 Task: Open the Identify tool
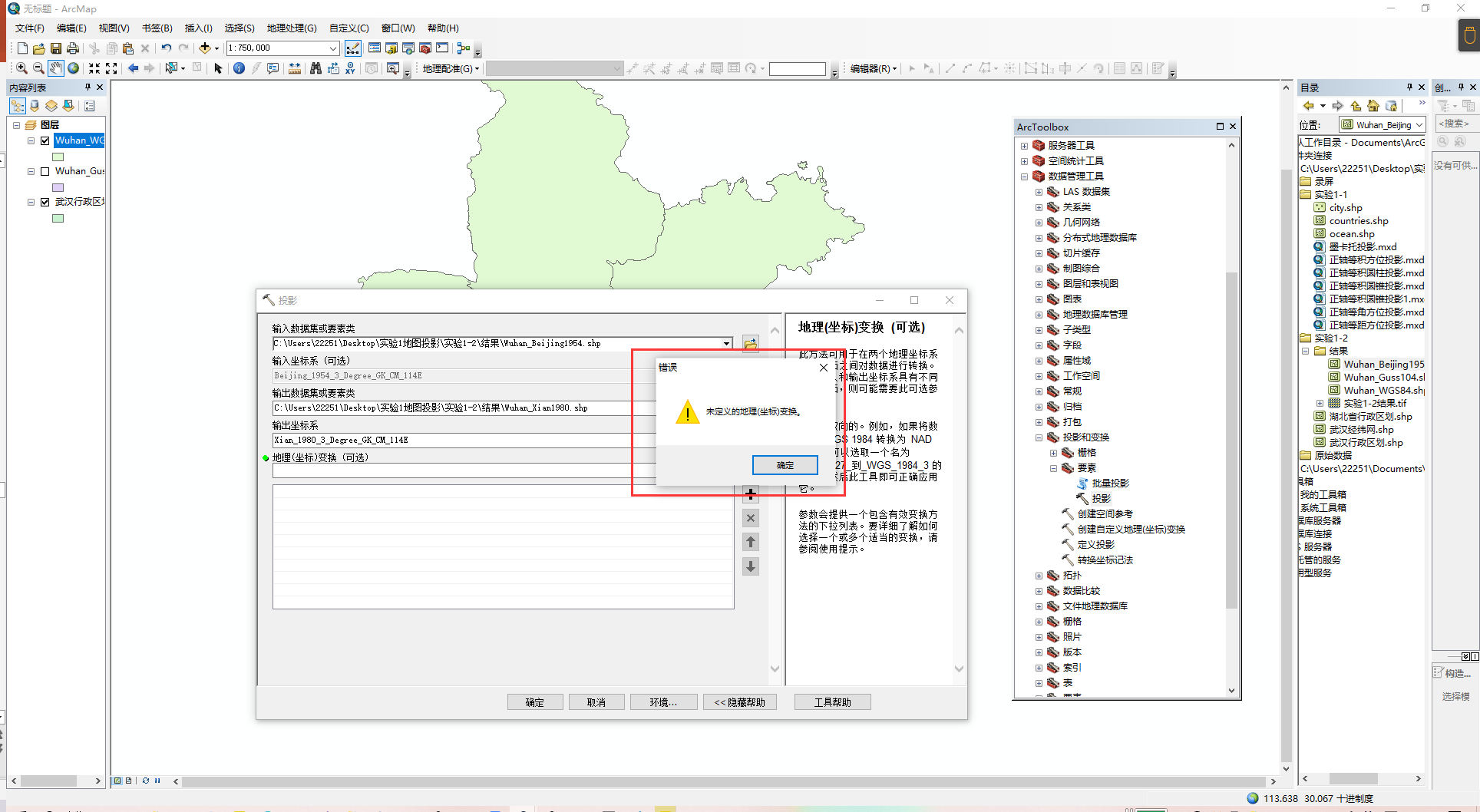tap(239, 68)
